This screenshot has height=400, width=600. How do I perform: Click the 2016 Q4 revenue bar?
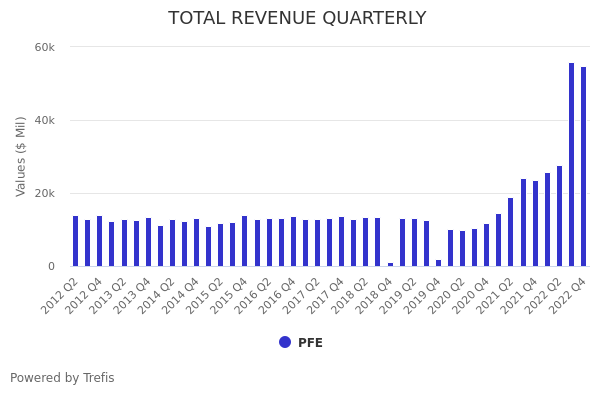[x=293, y=242]
